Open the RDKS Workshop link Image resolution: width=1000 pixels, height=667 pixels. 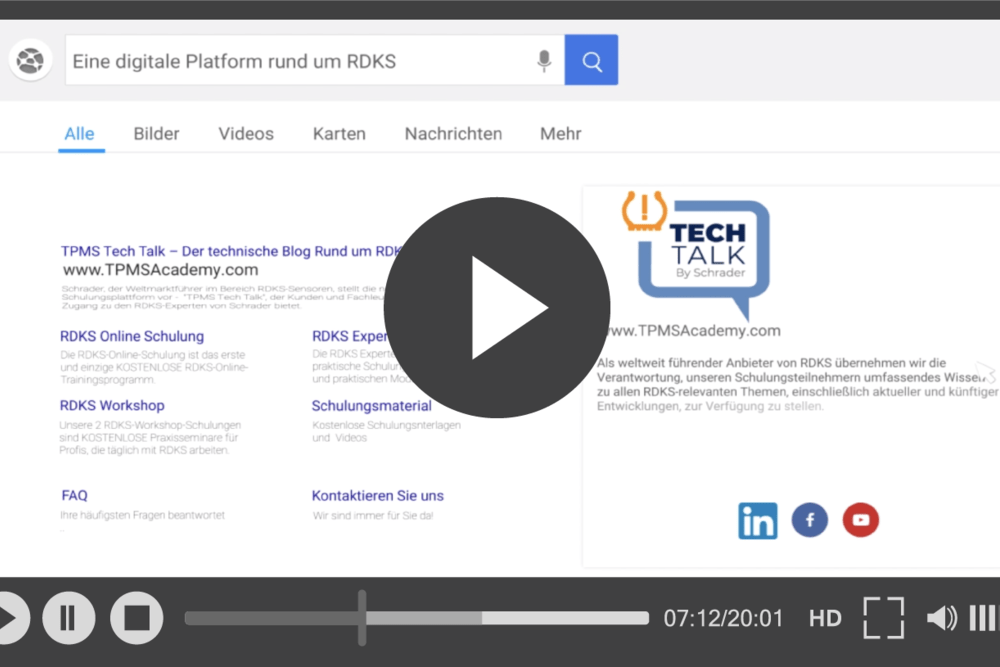[112, 406]
